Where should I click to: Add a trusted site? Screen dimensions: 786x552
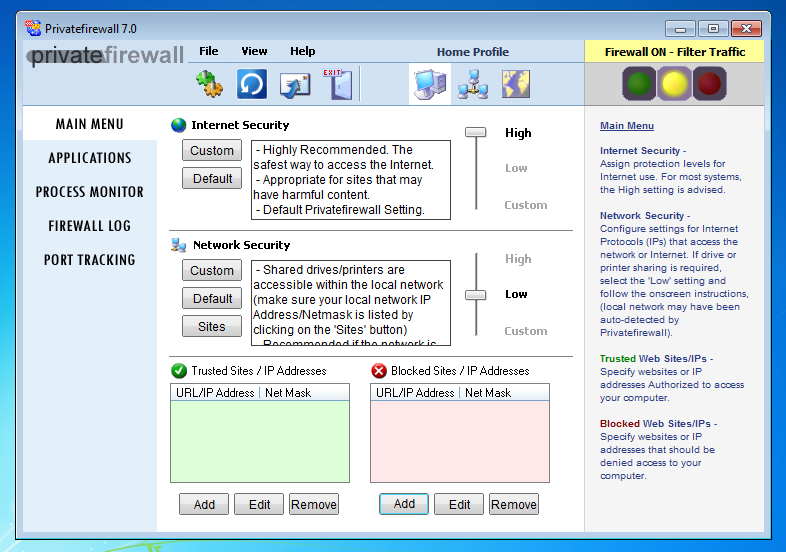204,504
